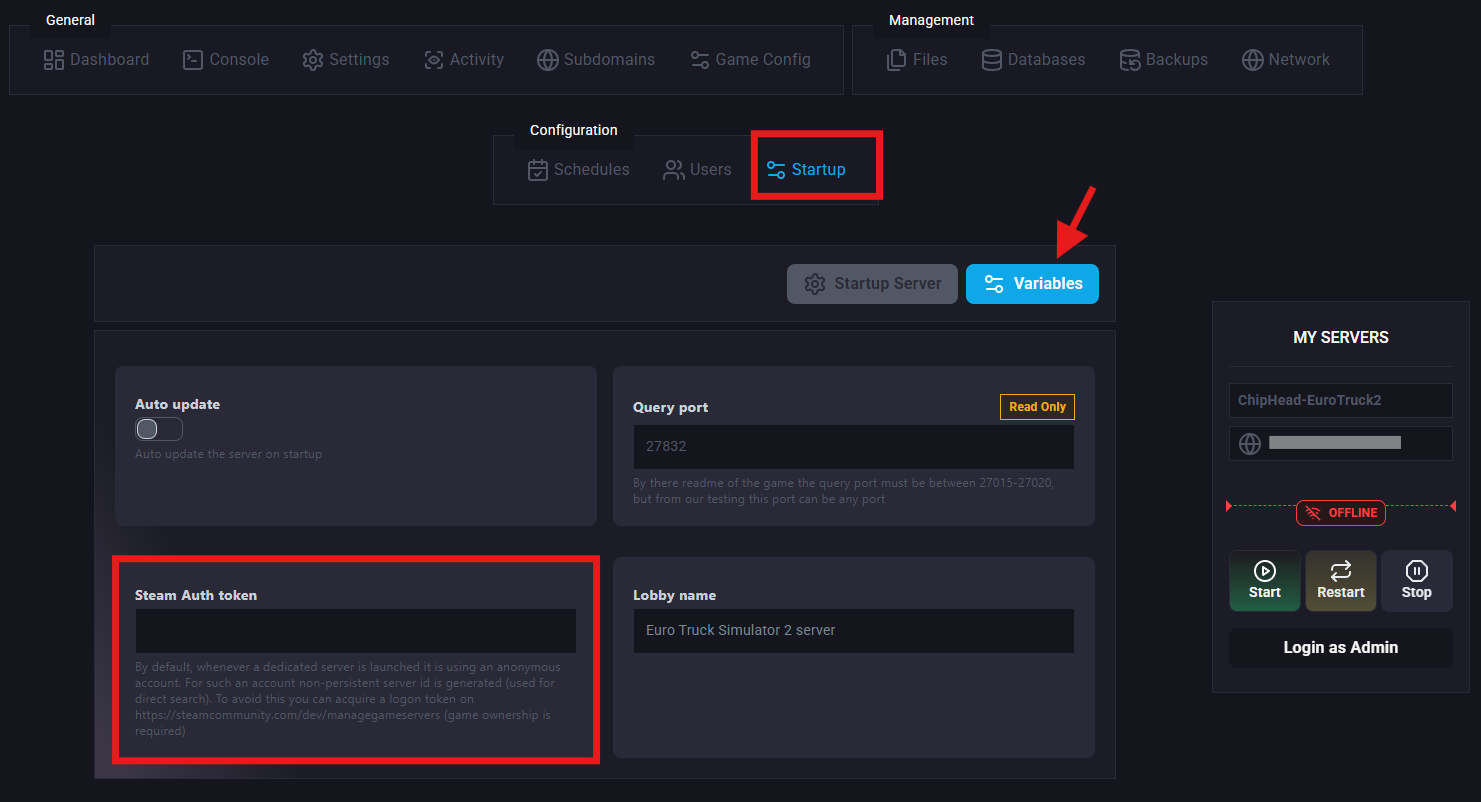Click the Management section heading
The width and height of the screenshot is (1481, 802).
click(x=931, y=20)
